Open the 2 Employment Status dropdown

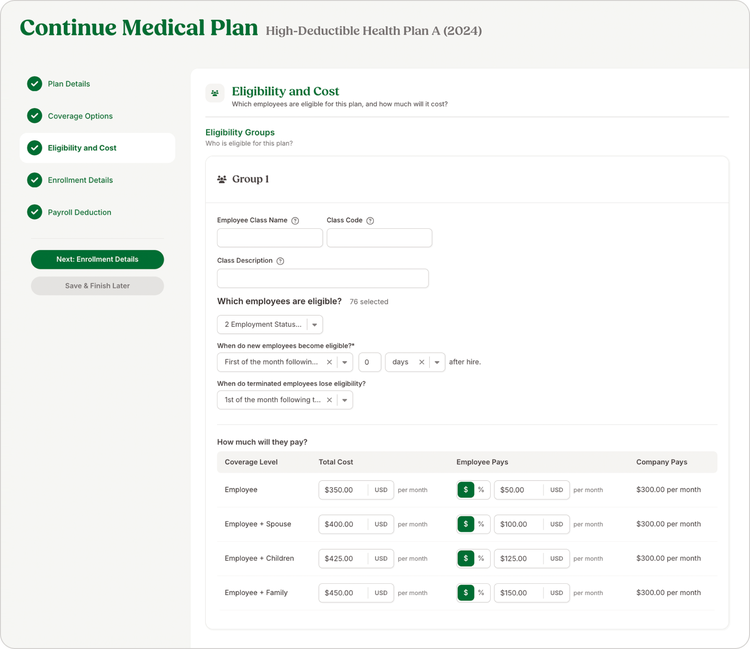[x=270, y=324]
